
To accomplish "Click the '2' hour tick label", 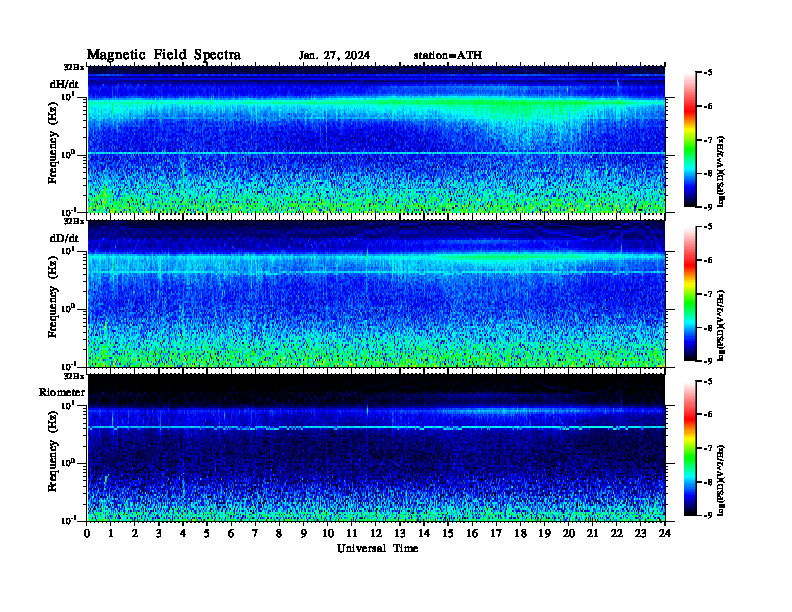I will tap(135, 534).
